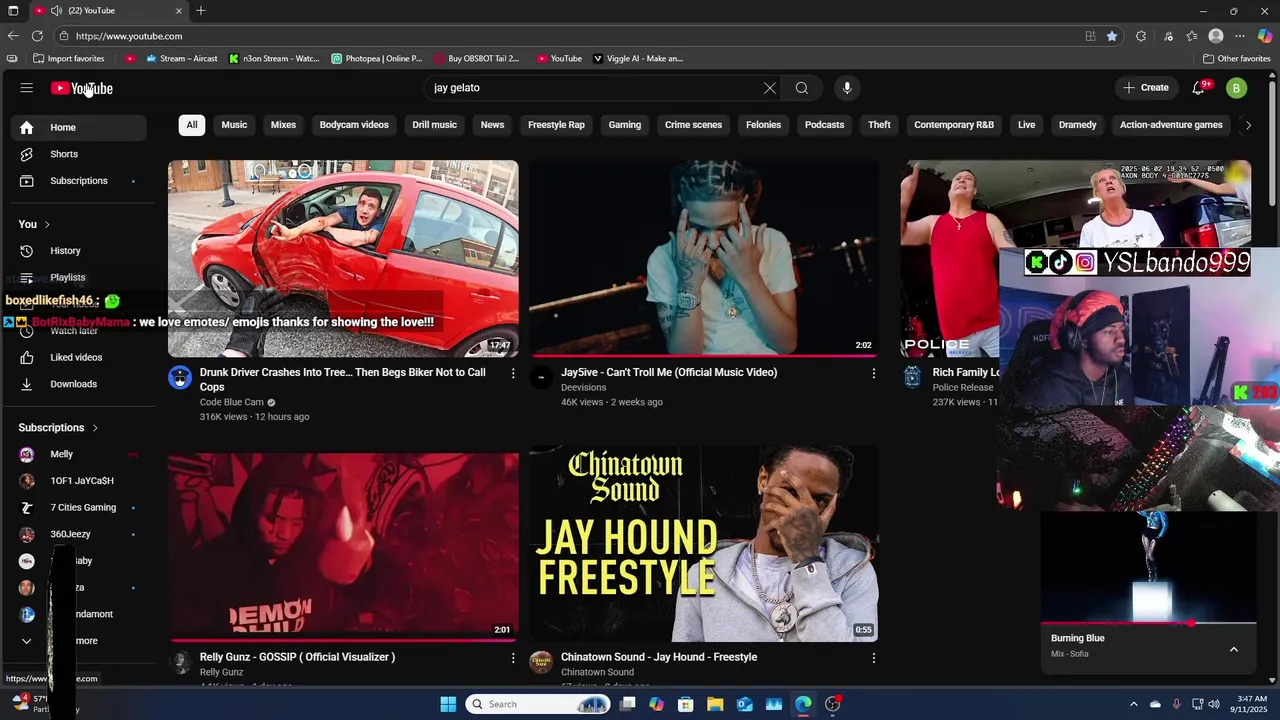Select the Drill music chip

coord(434,125)
